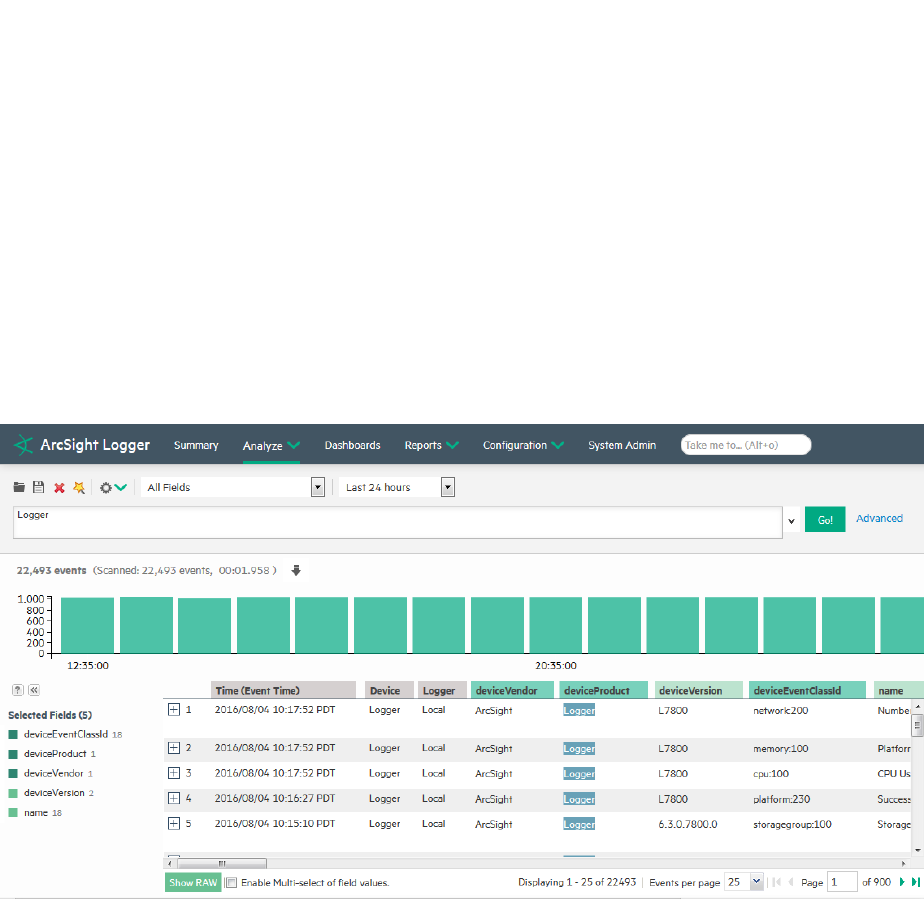This screenshot has height=899, width=924.
Task: Click the deviceVersion color swatch
Action: click(13, 793)
